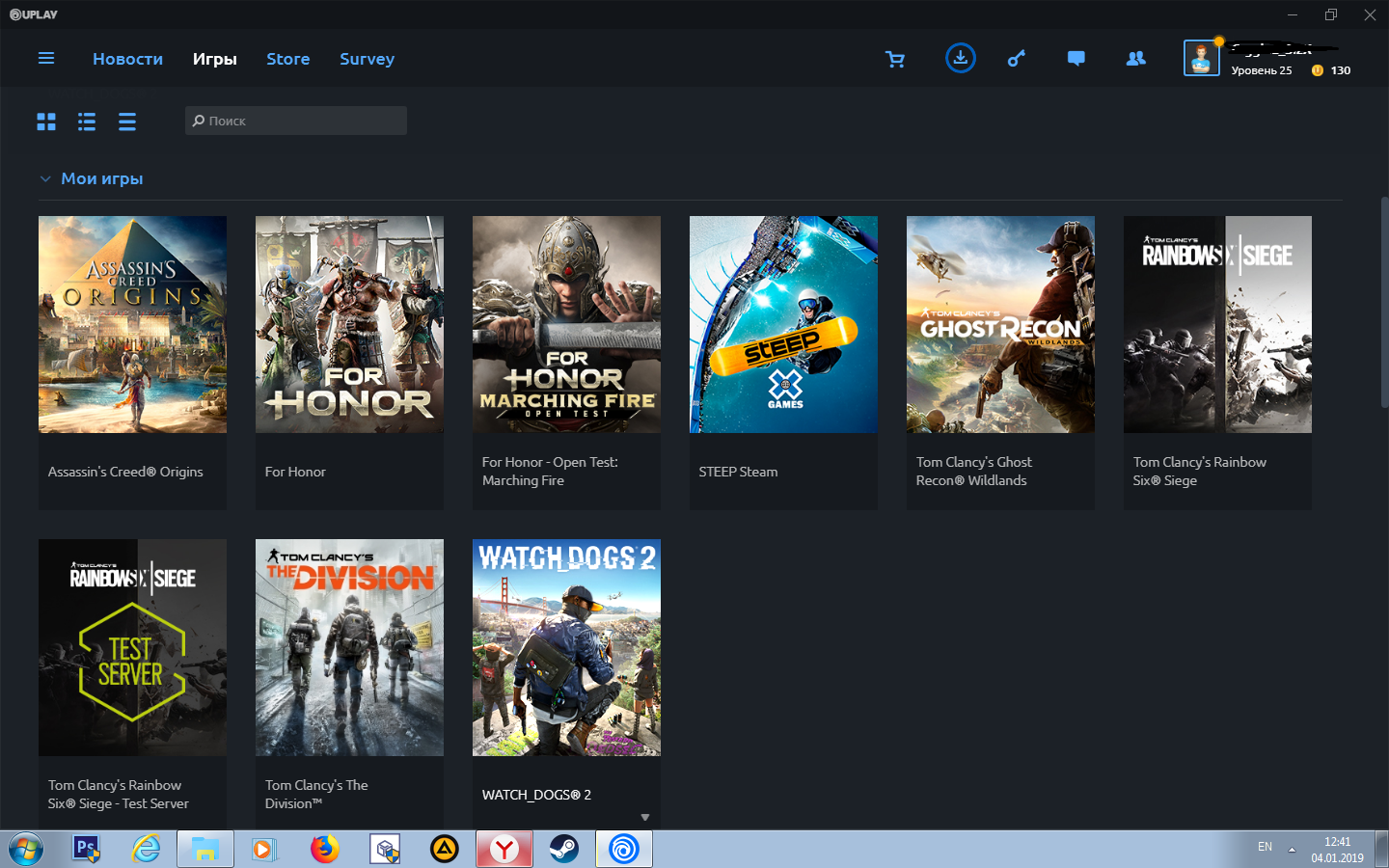Click the Мои игры heading
The width and height of the screenshot is (1389, 868).
[x=102, y=178]
